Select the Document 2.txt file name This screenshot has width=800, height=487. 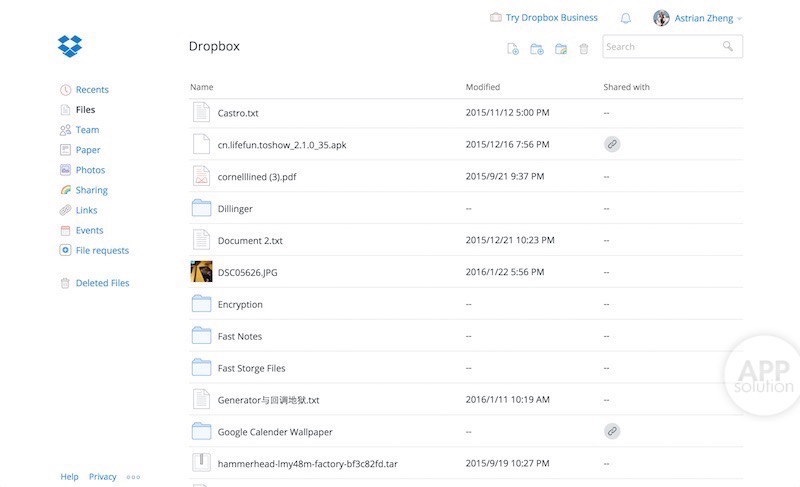coord(250,241)
